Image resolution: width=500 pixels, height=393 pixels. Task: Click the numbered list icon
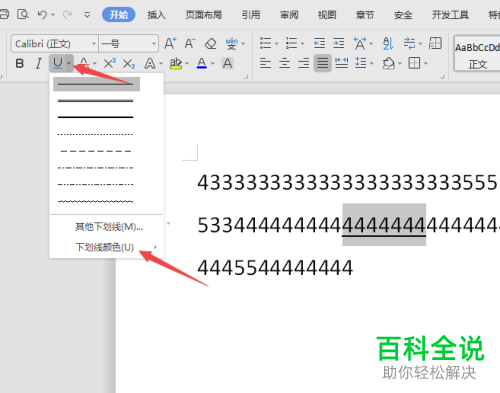pos(292,43)
